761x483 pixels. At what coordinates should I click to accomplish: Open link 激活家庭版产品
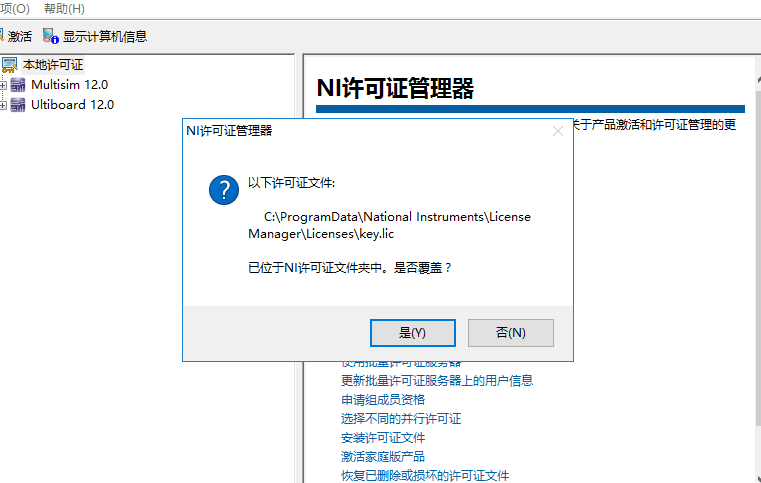[383, 457]
